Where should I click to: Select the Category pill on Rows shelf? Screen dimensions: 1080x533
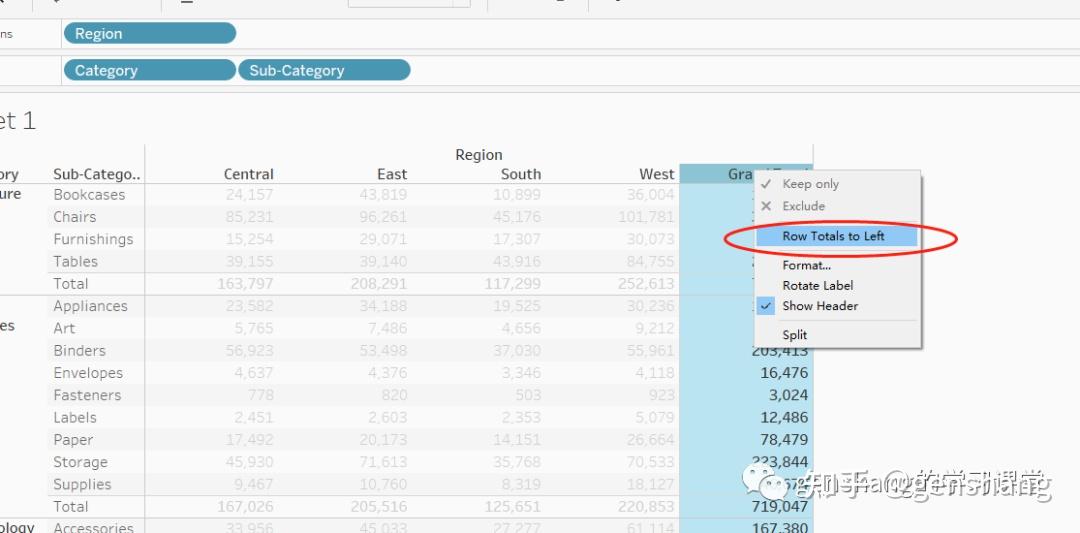[149, 70]
